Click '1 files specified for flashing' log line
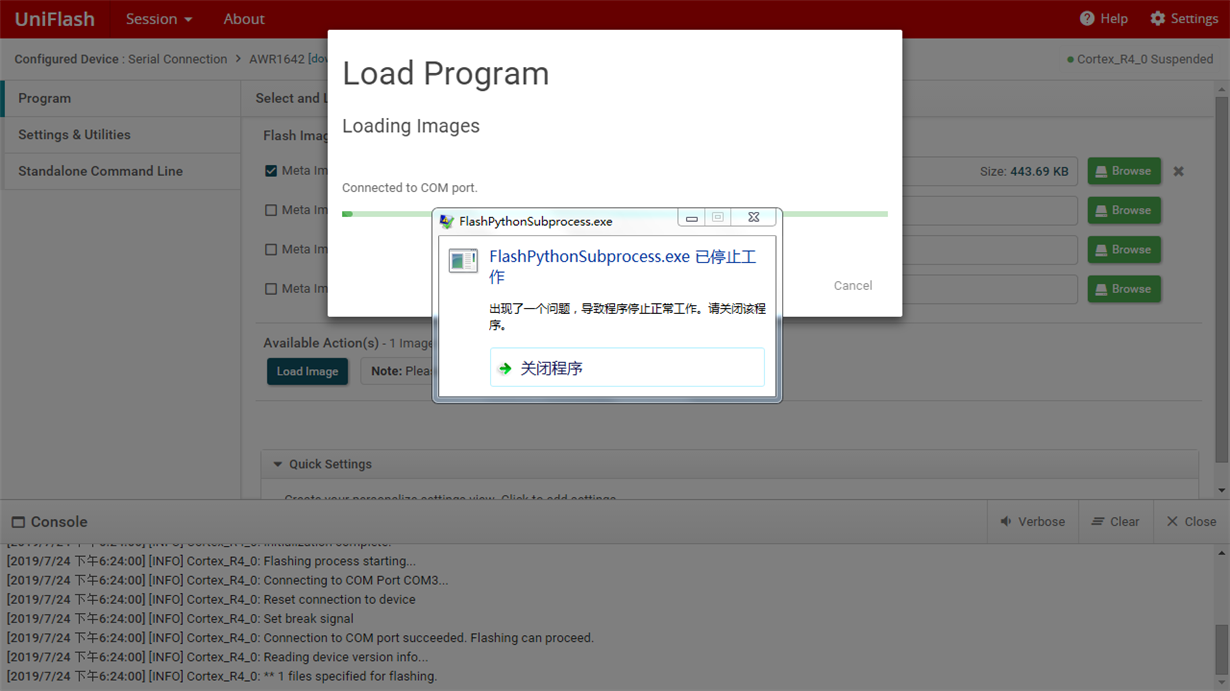 [222, 676]
